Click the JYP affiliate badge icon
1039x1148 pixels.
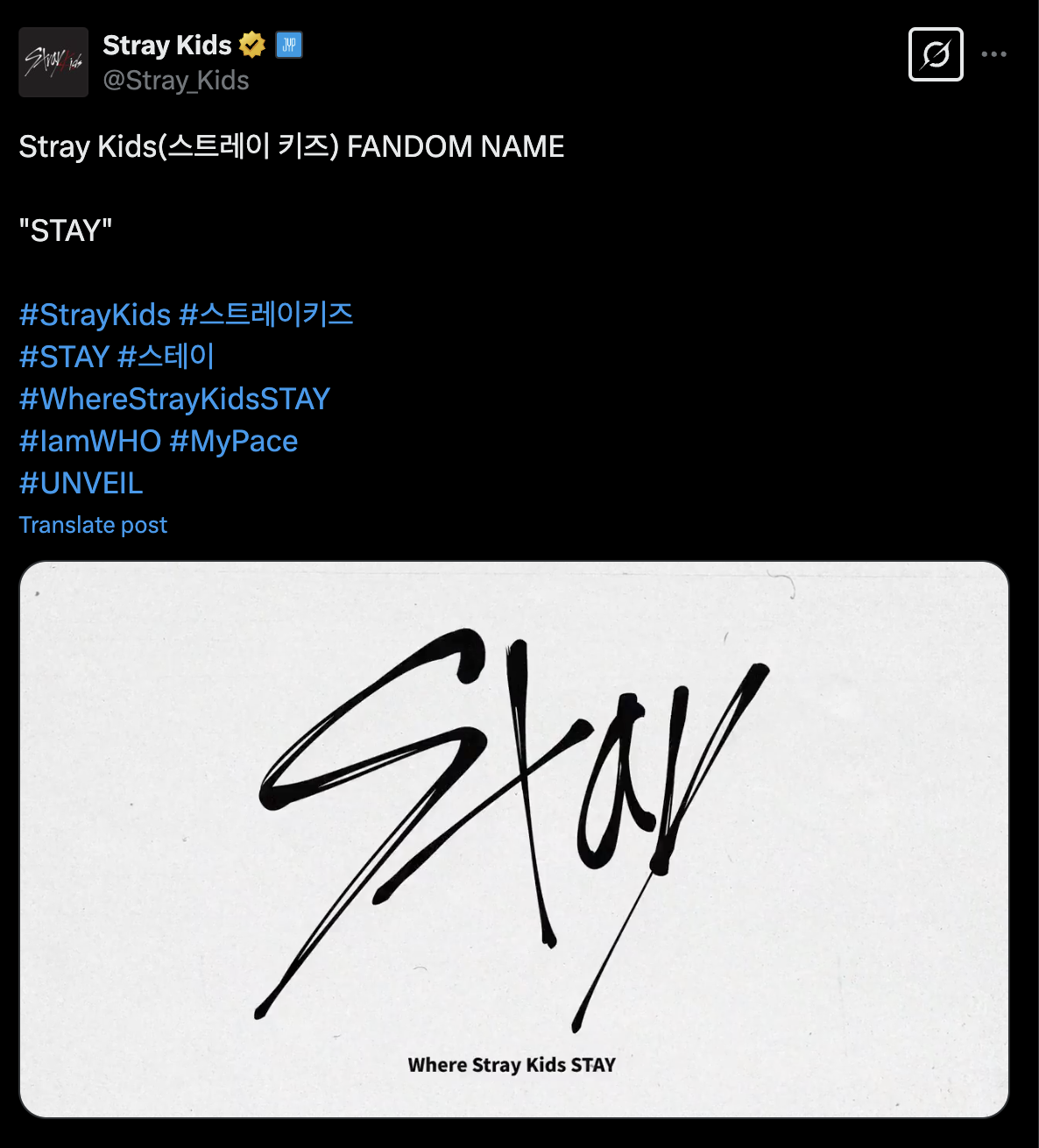[x=289, y=45]
